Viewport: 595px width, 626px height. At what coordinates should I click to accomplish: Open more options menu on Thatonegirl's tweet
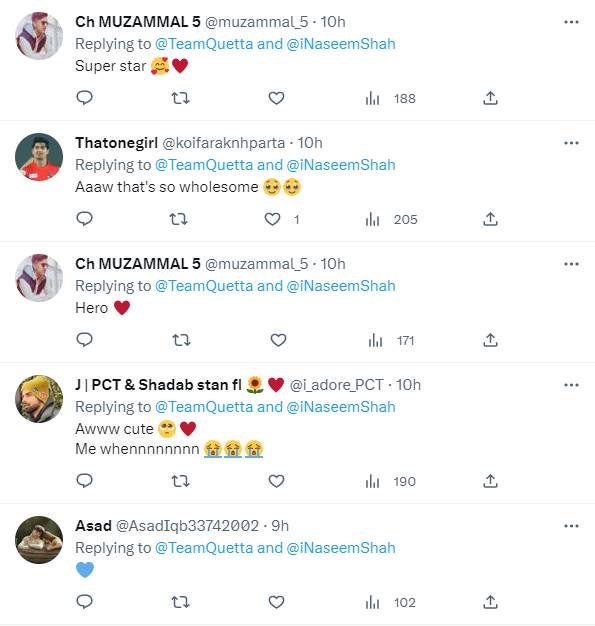(571, 143)
